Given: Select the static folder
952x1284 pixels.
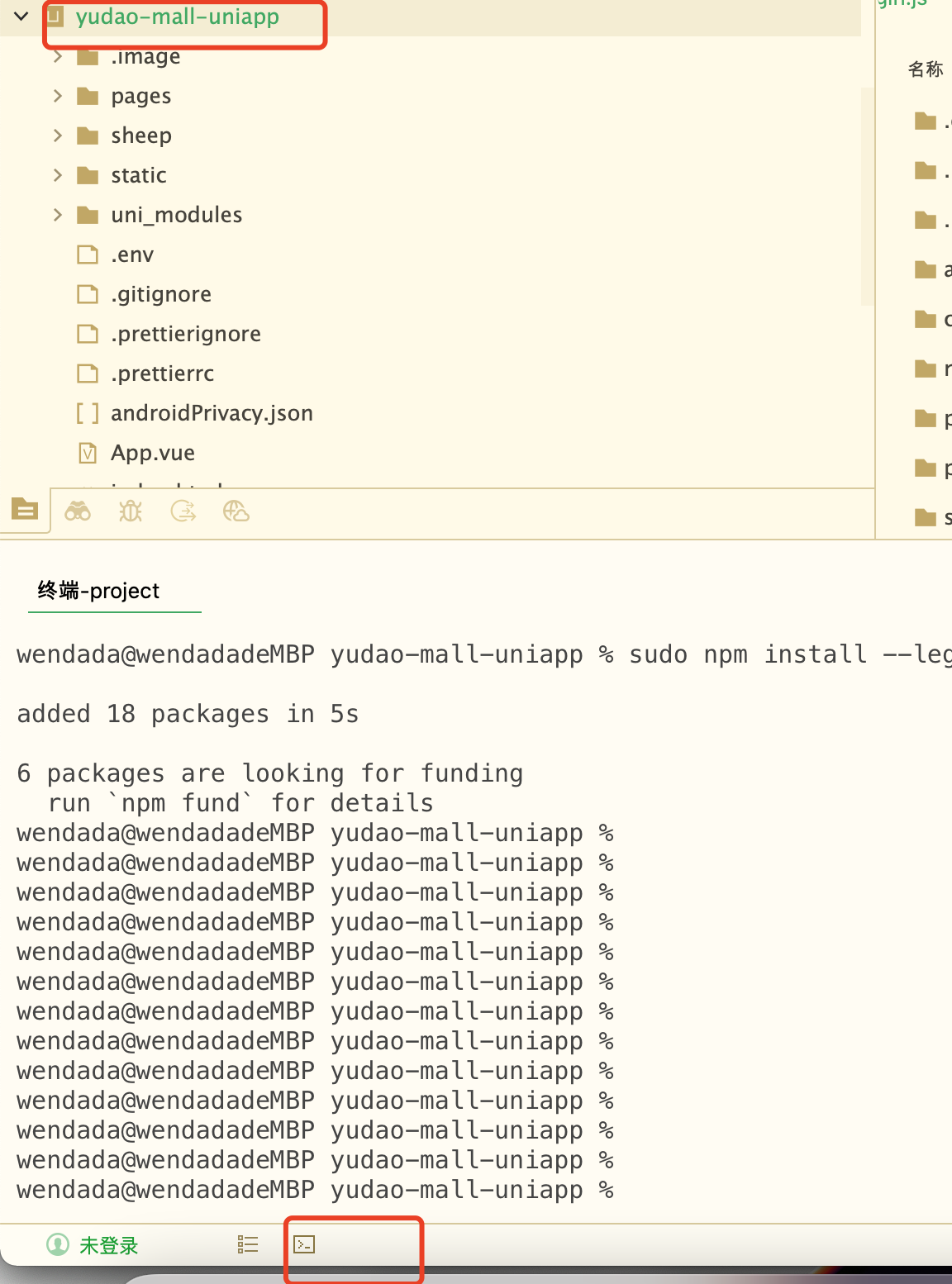Looking at the screenshot, I should point(139,175).
